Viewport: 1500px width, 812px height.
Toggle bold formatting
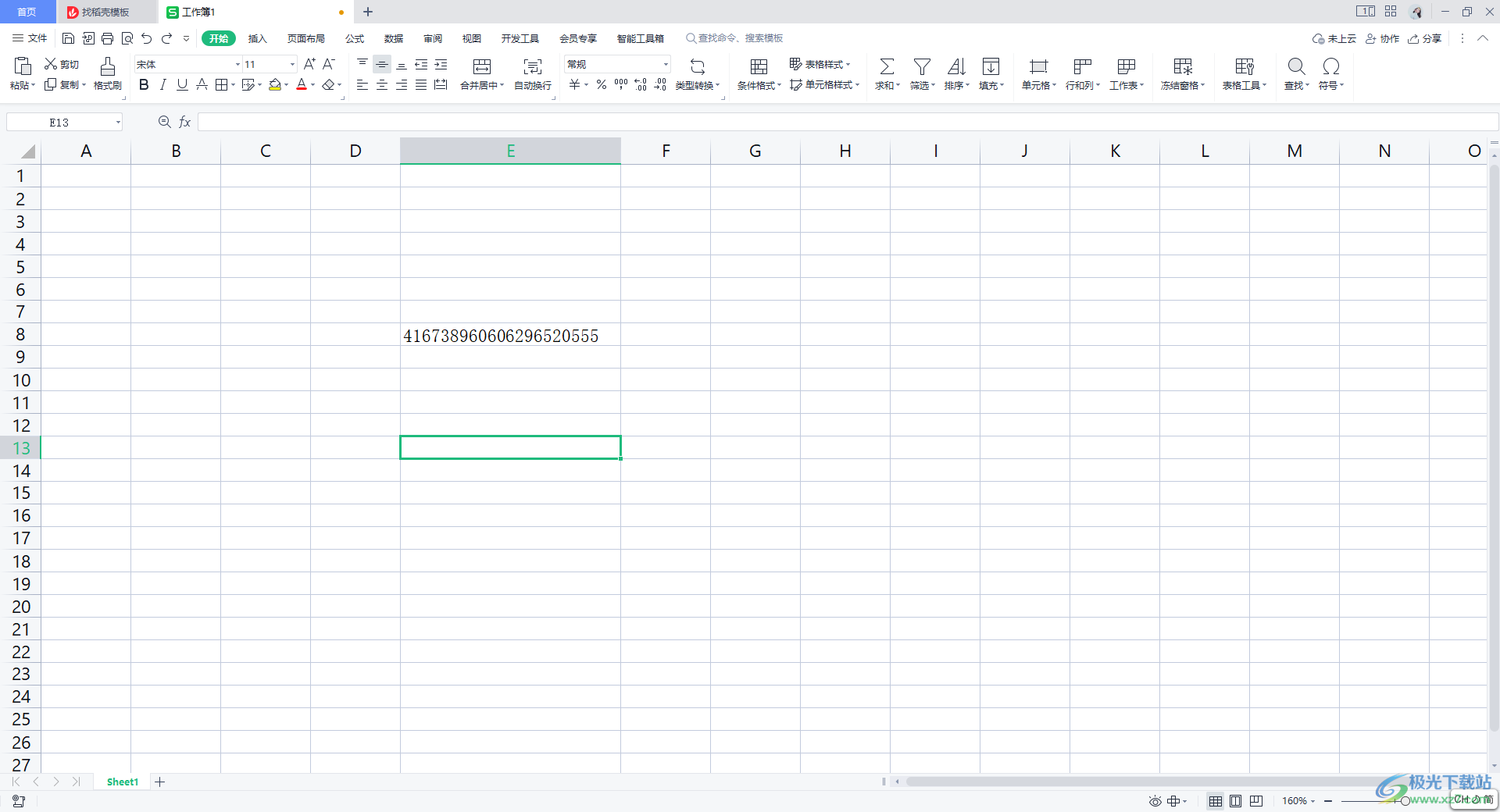144,84
